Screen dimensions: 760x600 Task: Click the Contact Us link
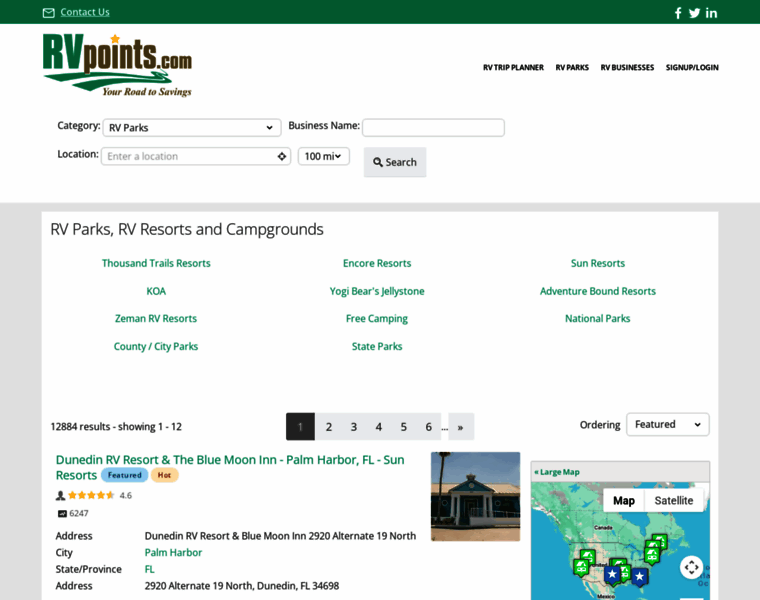click(x=85, y=12)
